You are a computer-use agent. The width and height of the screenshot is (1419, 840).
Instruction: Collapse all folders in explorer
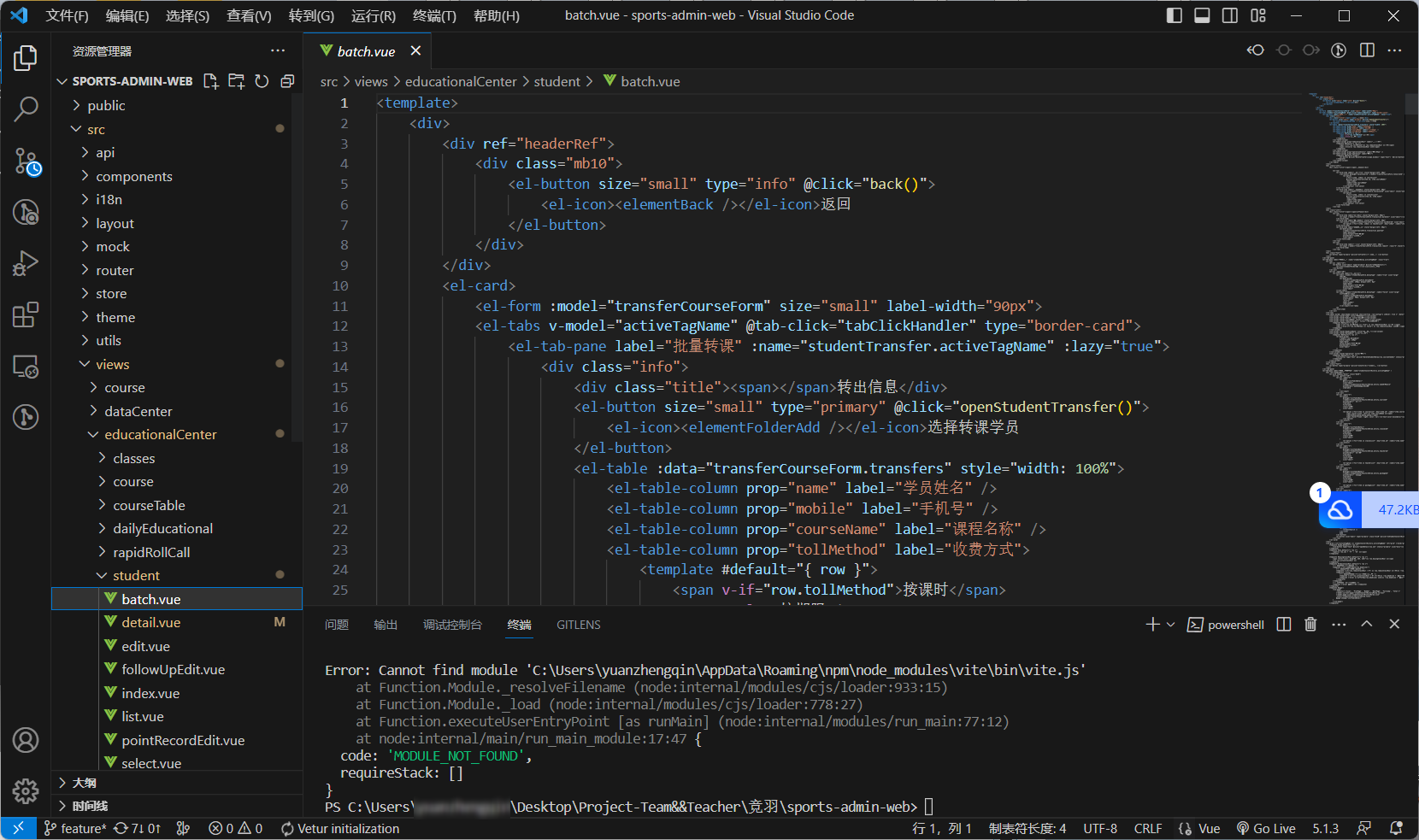pyautogui.click(x=287, y=81)
